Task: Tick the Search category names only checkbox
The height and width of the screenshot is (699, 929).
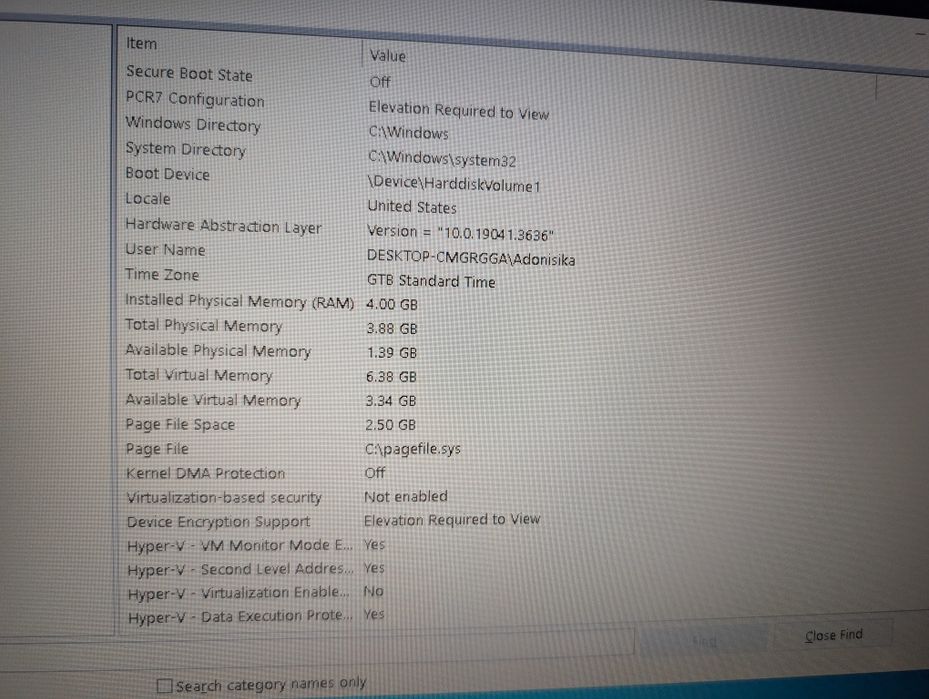Action: pyautogui.click(x=165, y=686)
